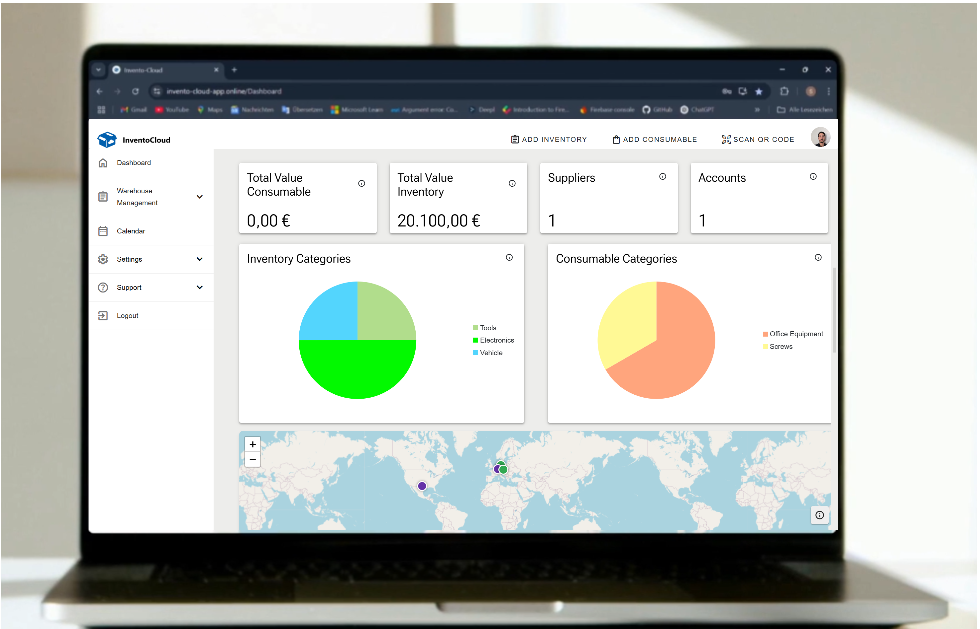Click the 0,00 € consumable value
The height and width of the screenshot is (629, 980).
click(x=268, y=221)
